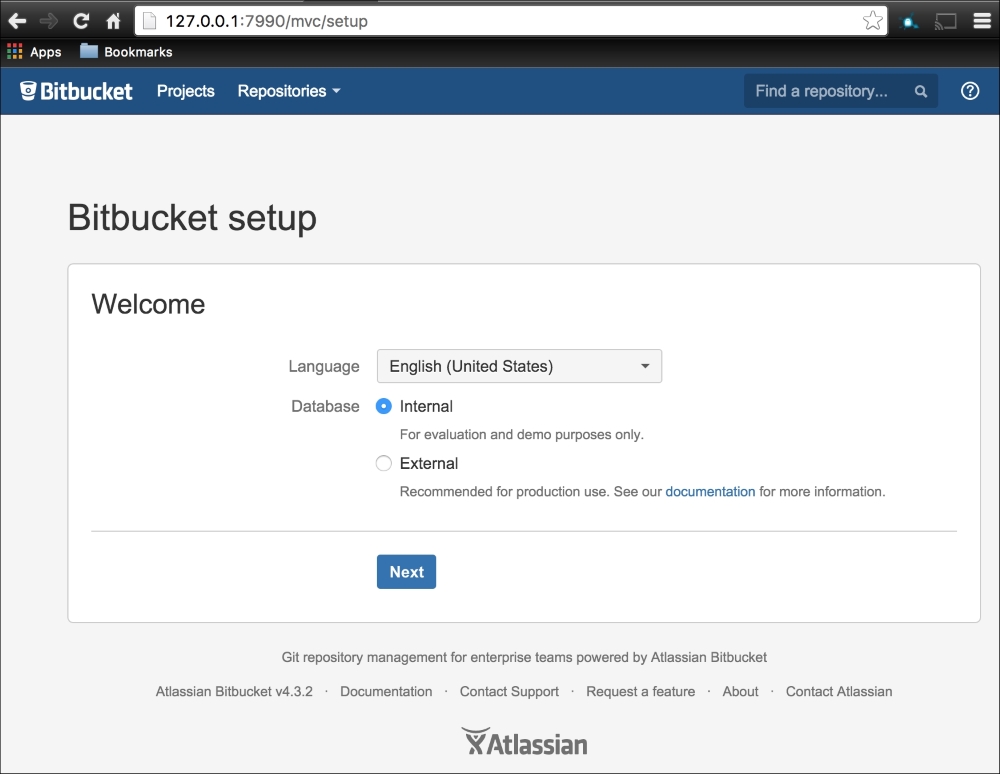
Task: Click the Bitbucket logo in header
Action: [x=76, y=91]
